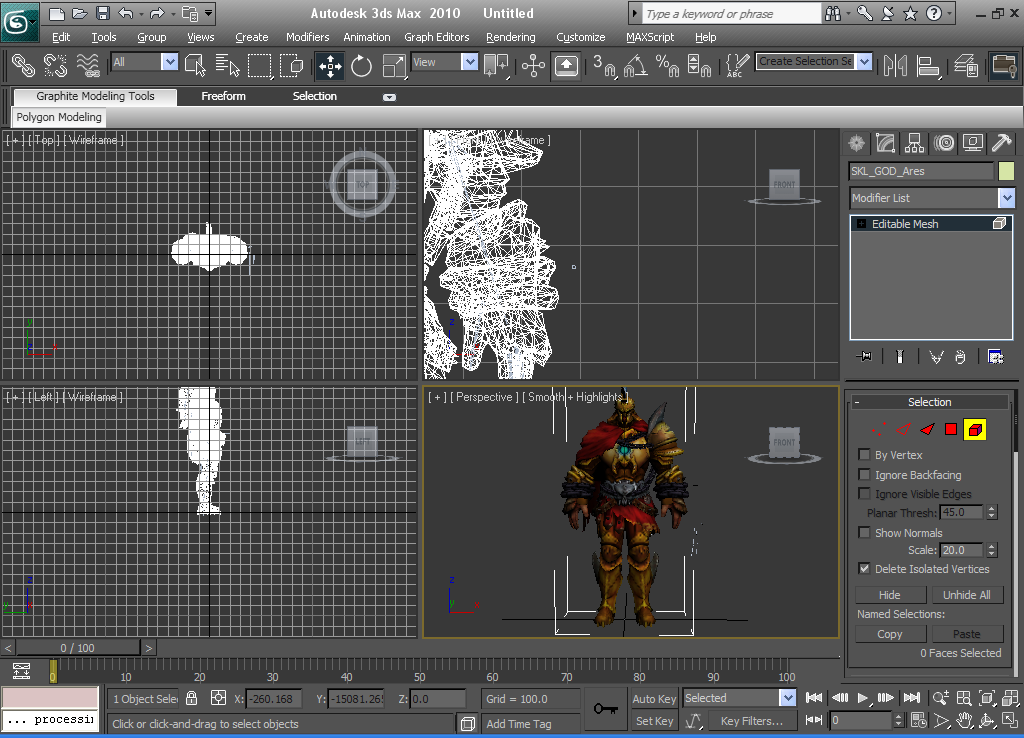Toggle Angle Snap
The image size is (1024, 738).
635,65
